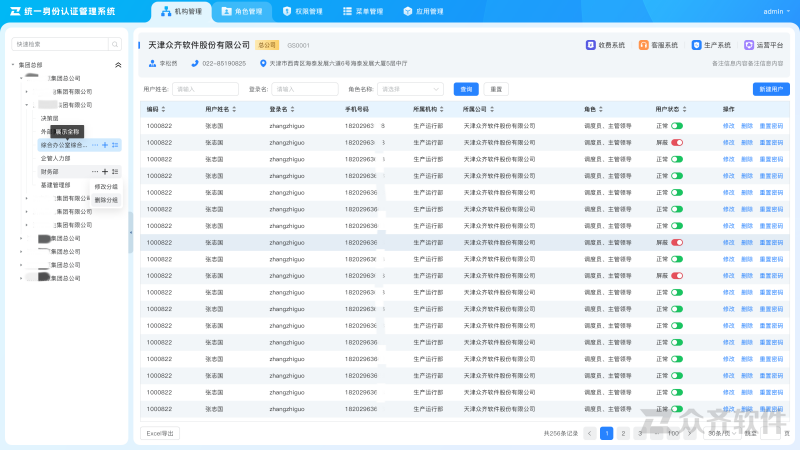The image size is (800, 450).
Task: Switch to the 角色管理 tab
Action: tap(243, 12)
